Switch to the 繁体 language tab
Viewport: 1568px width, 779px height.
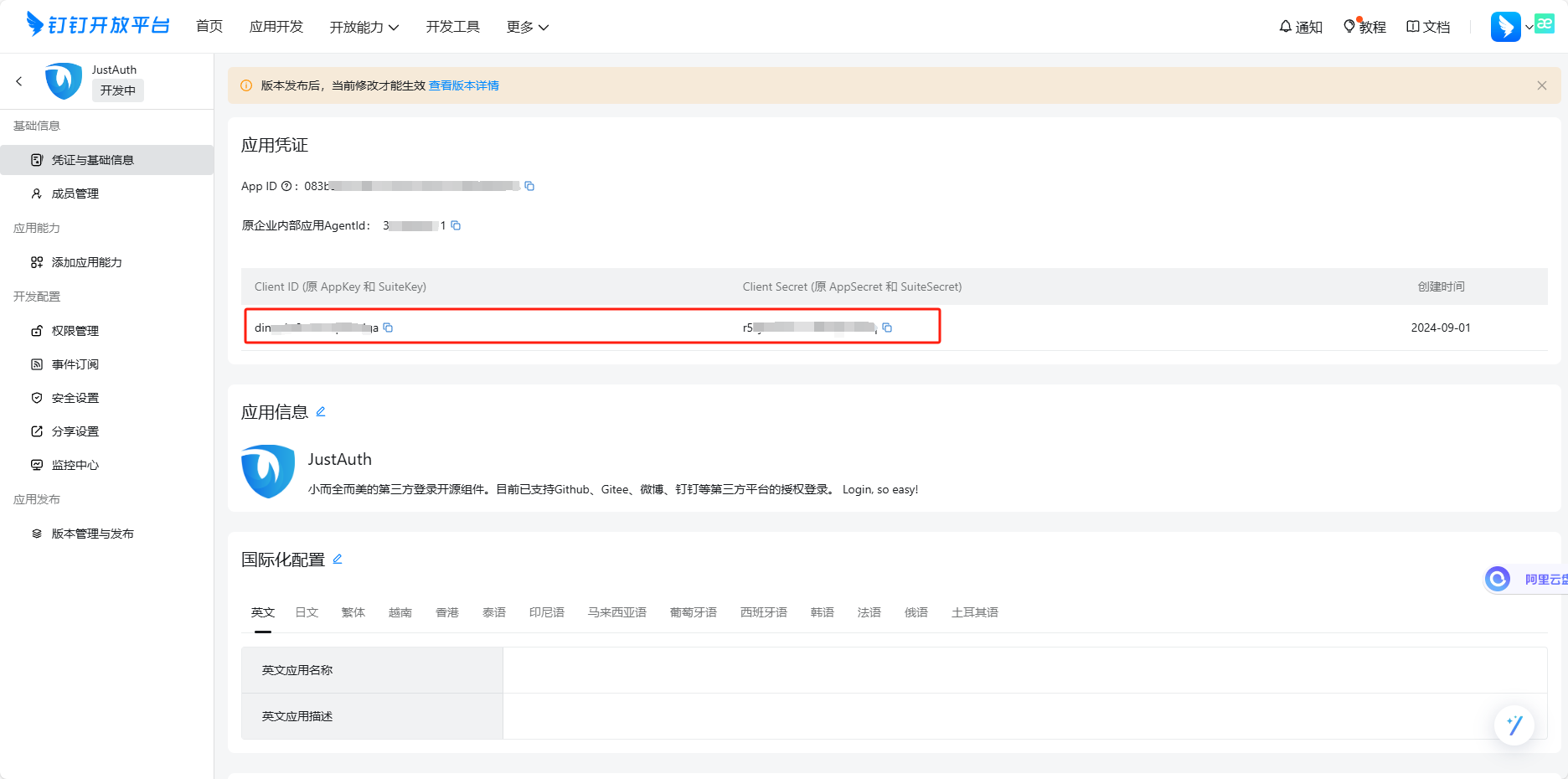point(353,612)
